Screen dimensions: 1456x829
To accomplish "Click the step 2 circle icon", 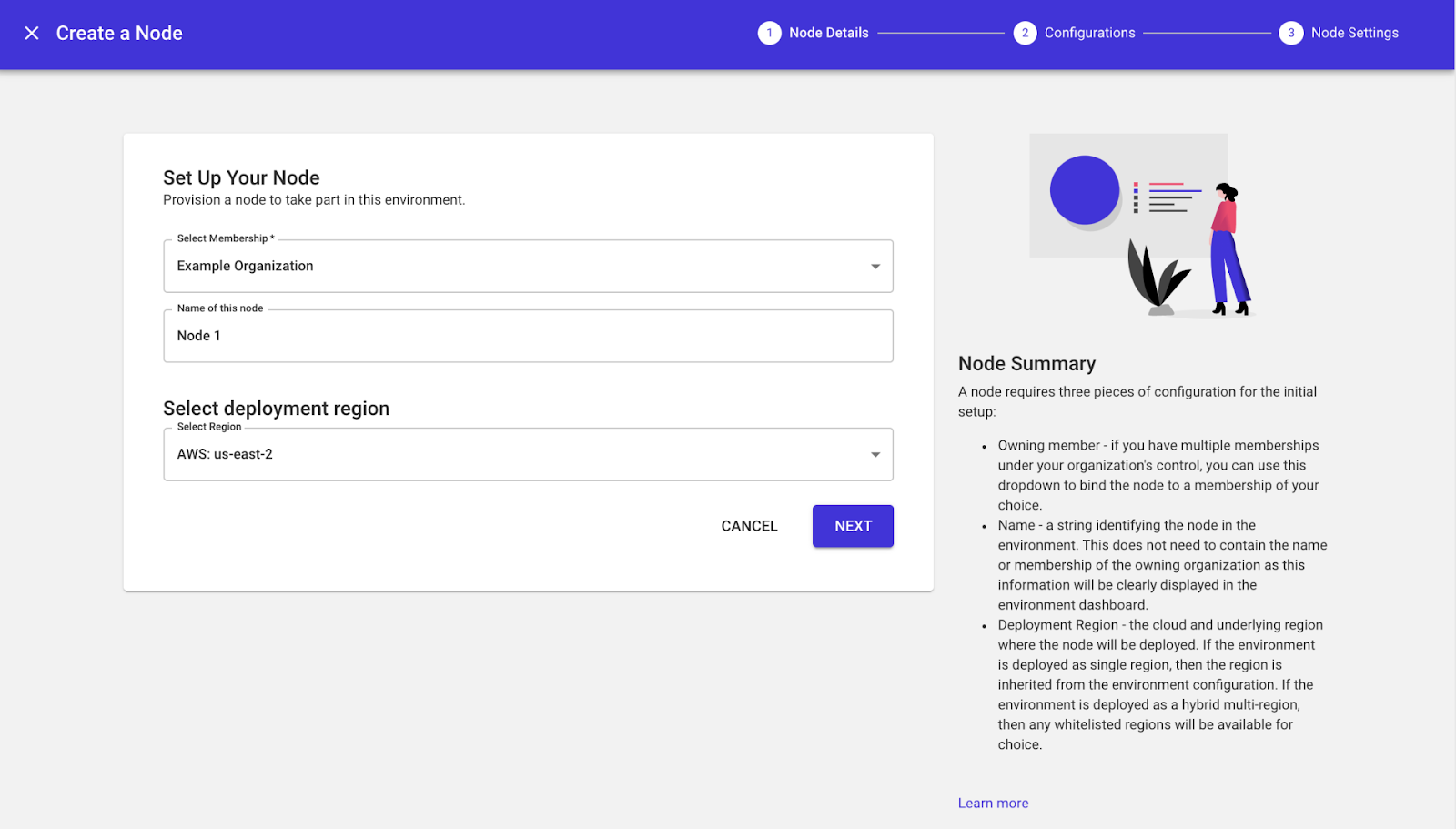I will click(x=1026, y=32).
